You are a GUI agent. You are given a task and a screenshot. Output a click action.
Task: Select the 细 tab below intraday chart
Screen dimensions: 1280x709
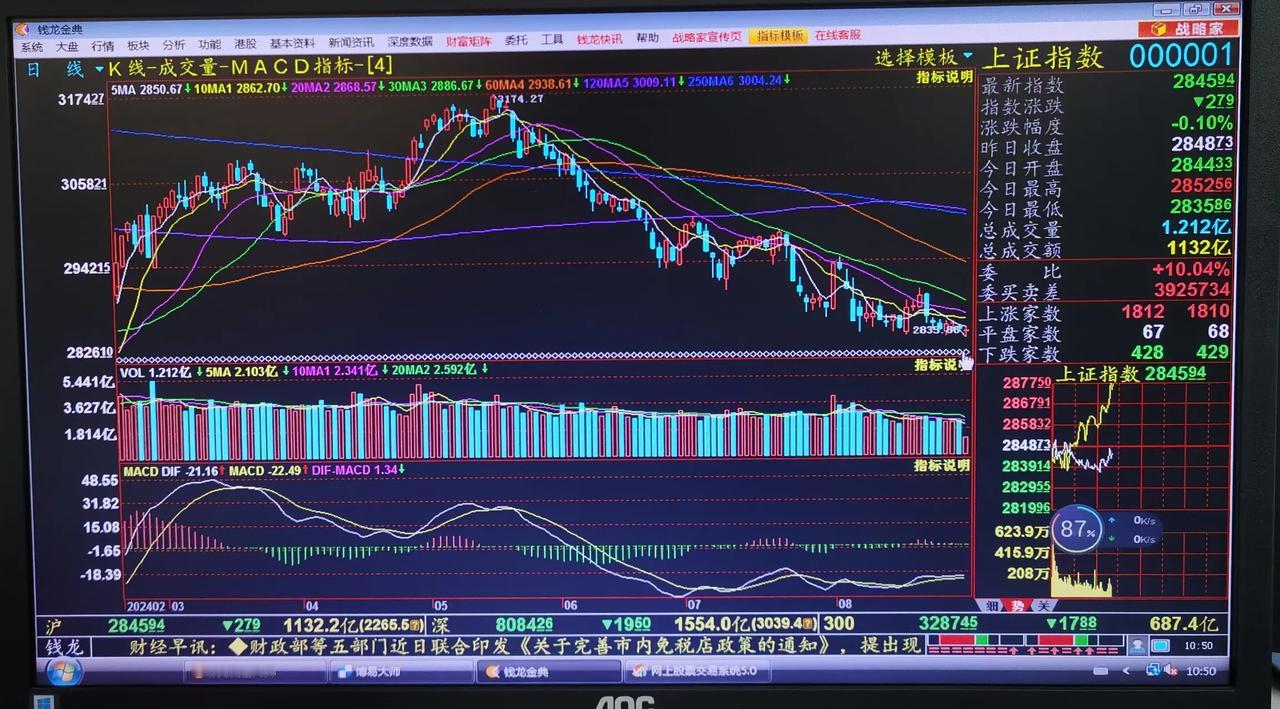point(991,605)
